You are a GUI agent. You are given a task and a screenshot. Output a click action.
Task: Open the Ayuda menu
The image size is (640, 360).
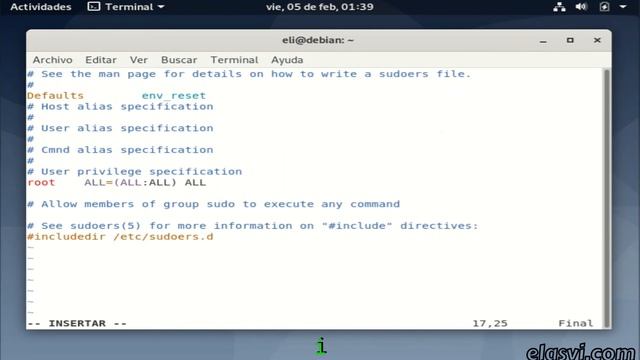[x=287, y=60]
